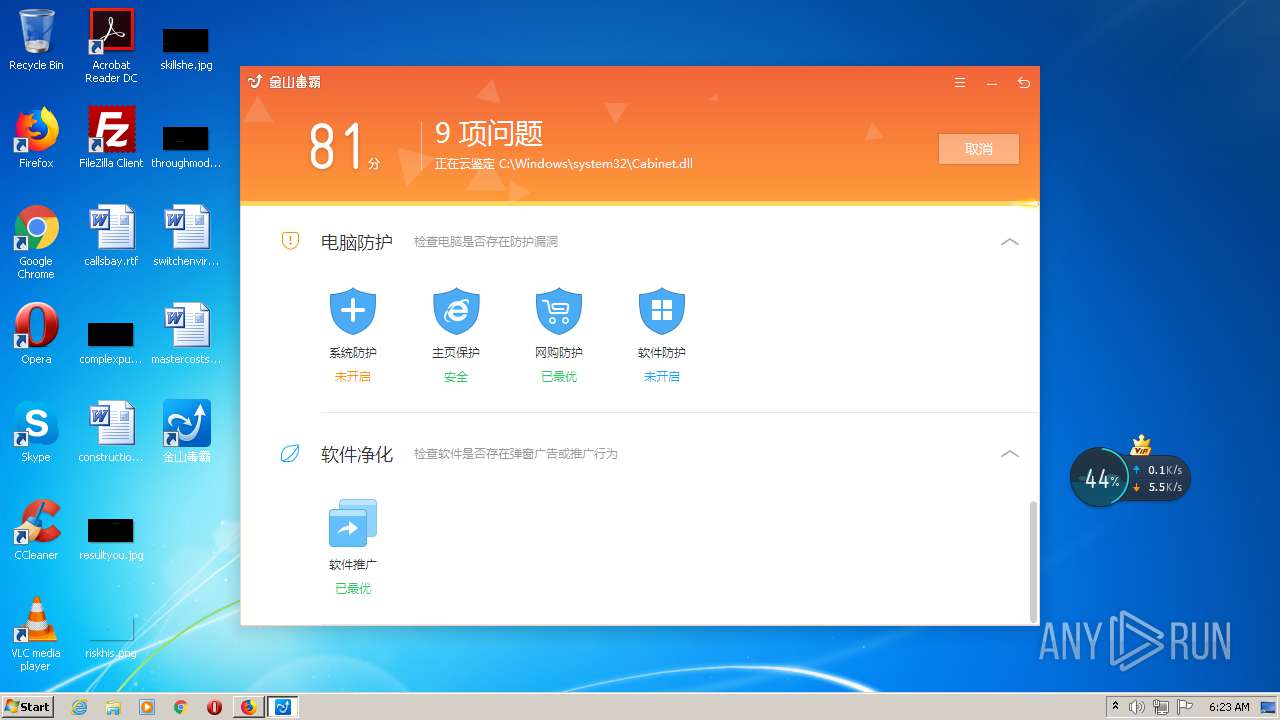Minimize the 金山毒霸 window
The height and width of the screenshot is (720, 1280).
coord(992,83)
